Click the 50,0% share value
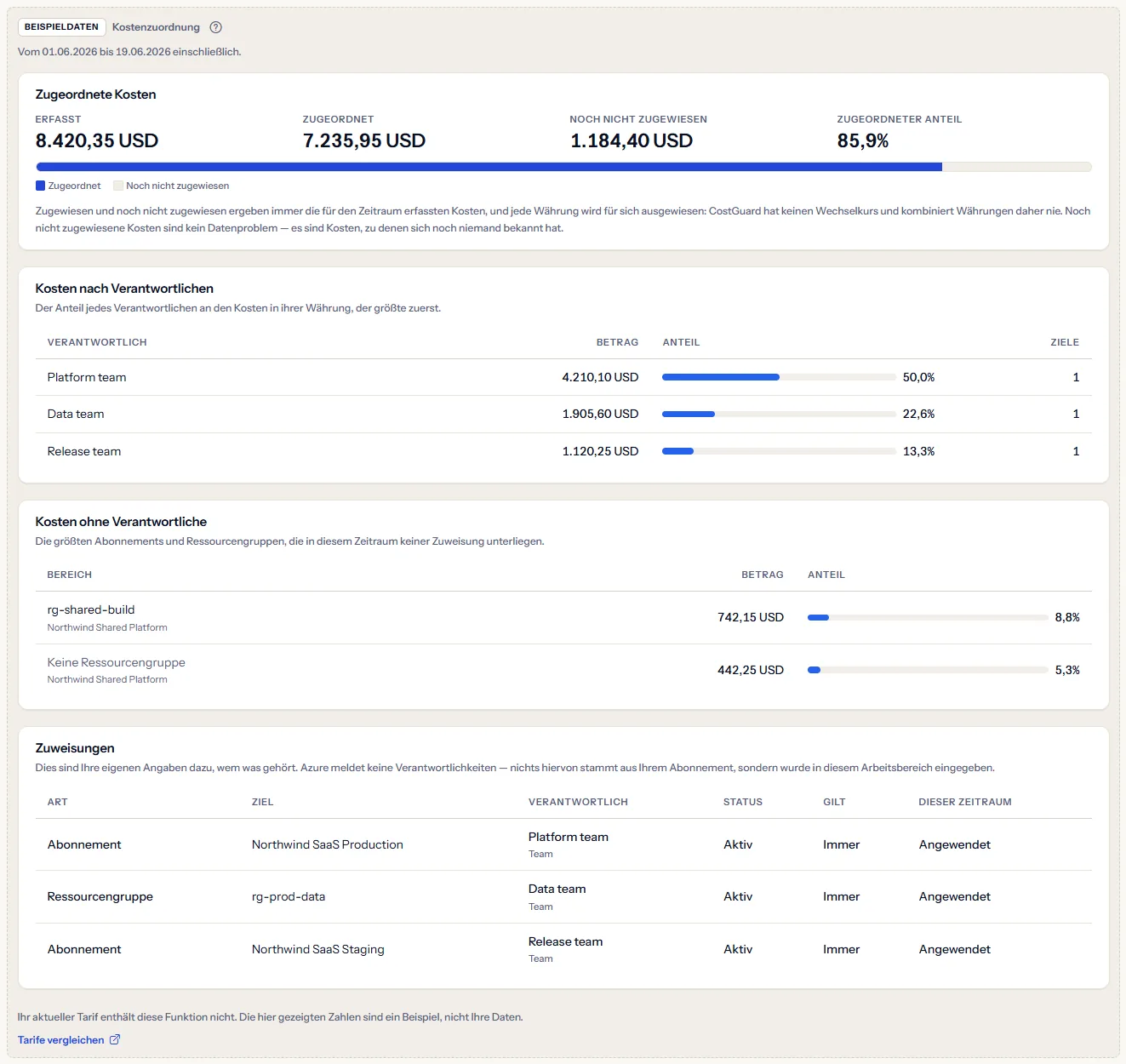Screen dimensions: 1126x1064 click(918, 377)
